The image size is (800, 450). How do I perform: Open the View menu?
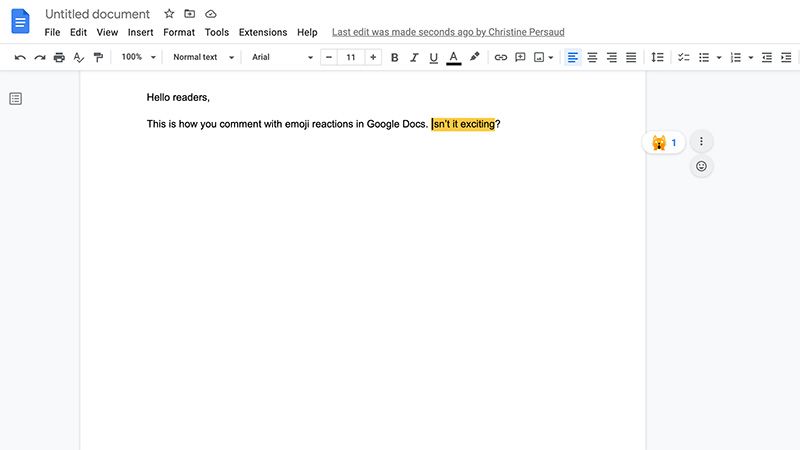tap(107, 32)
